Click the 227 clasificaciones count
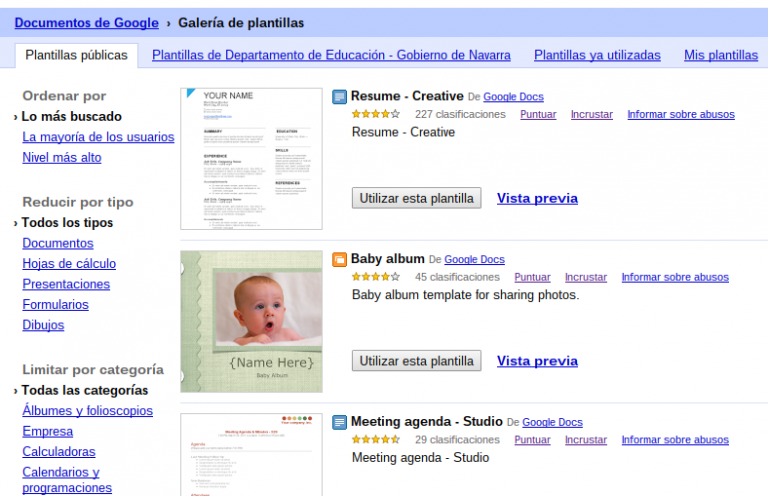 coord(460,114)
